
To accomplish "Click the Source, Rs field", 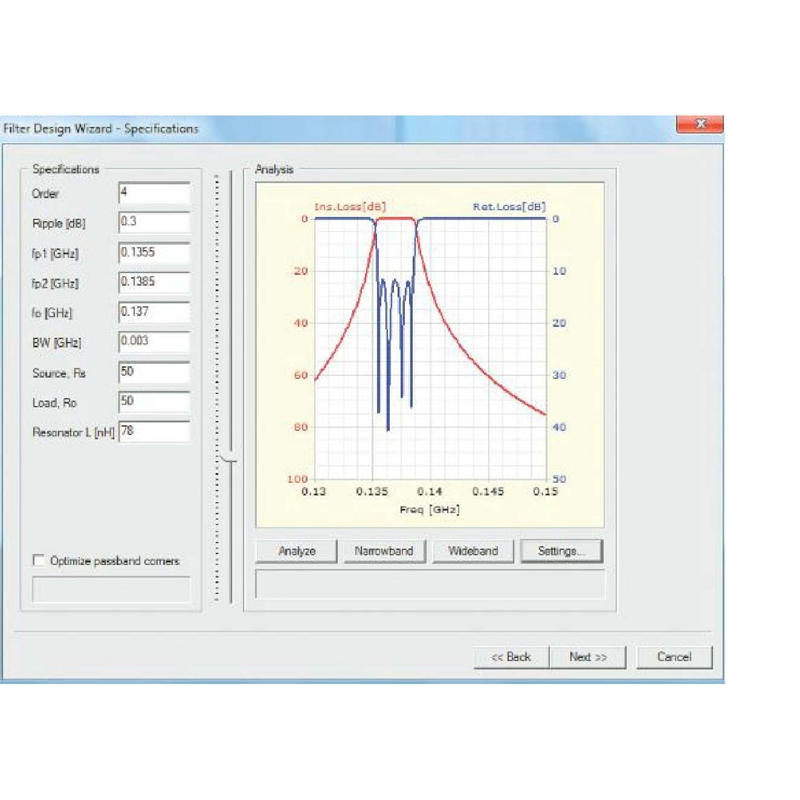I will [154, 372].
